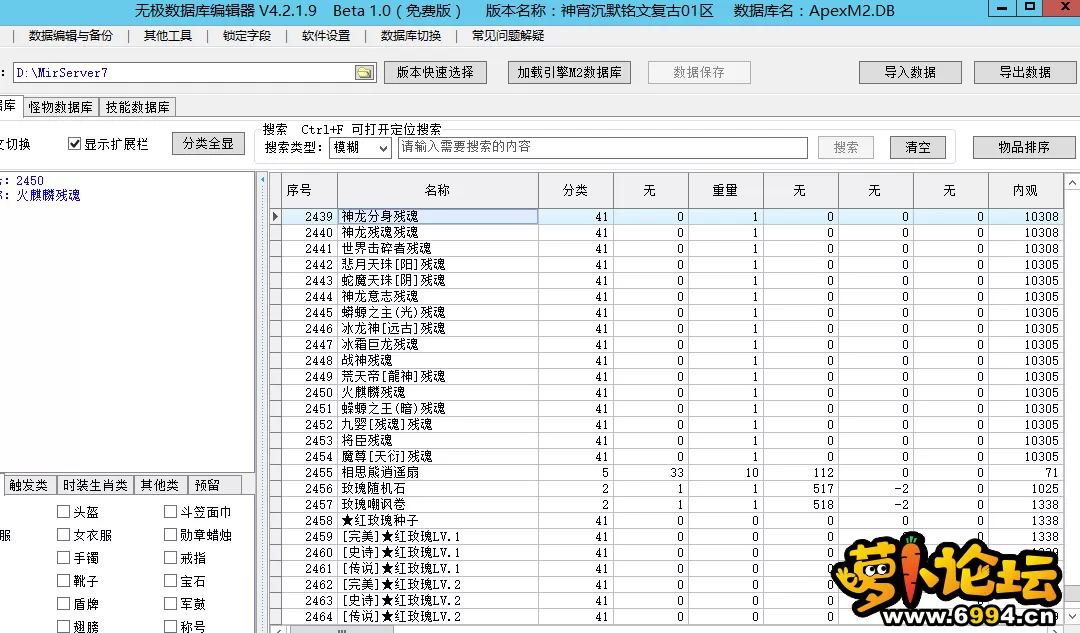1080x633 pixels.
Task: Click the 分类全显 button
Action: 208,143
